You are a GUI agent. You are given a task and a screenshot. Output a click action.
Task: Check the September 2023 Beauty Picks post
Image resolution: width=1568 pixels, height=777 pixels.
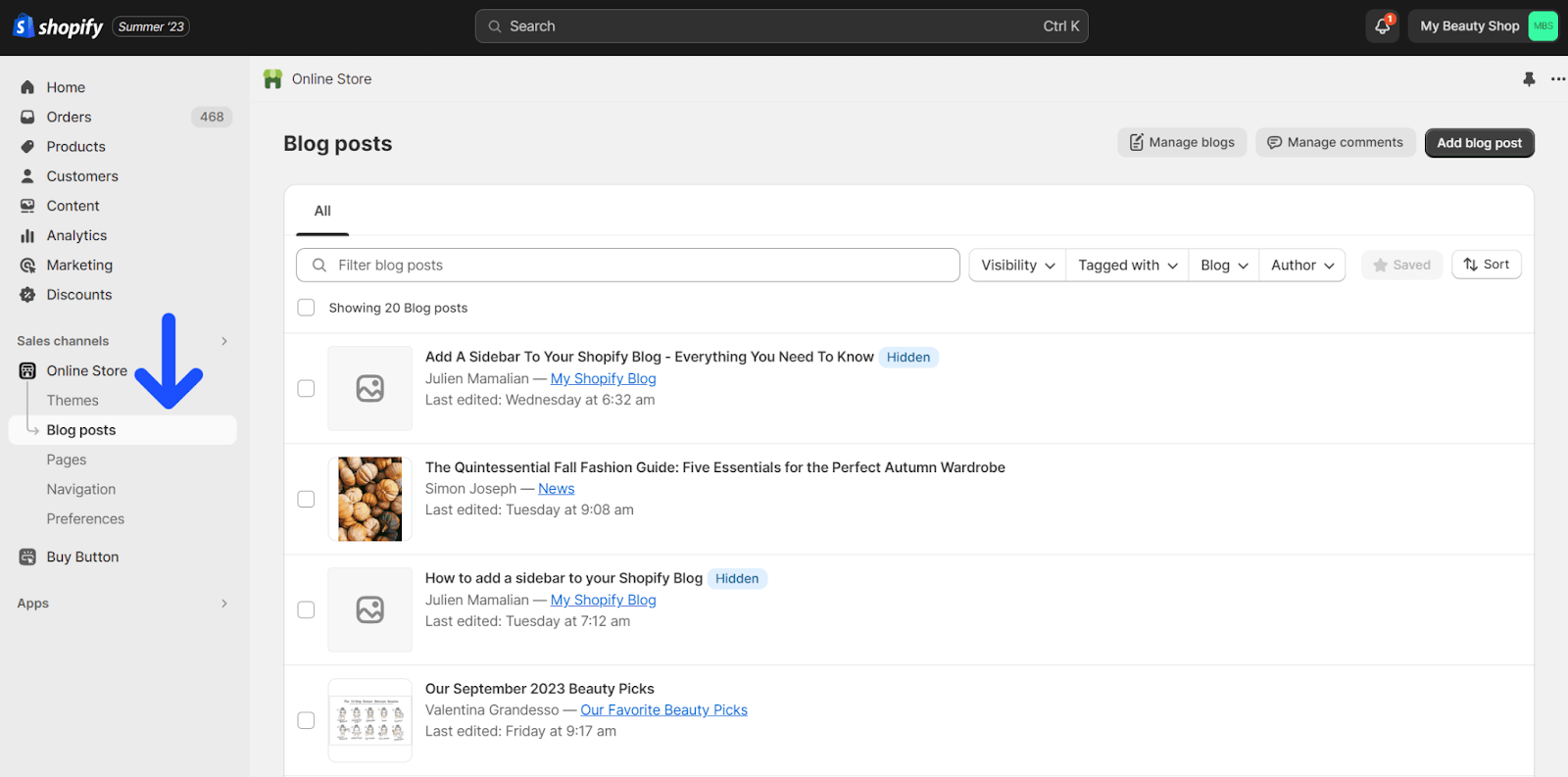tap(306, 720)
